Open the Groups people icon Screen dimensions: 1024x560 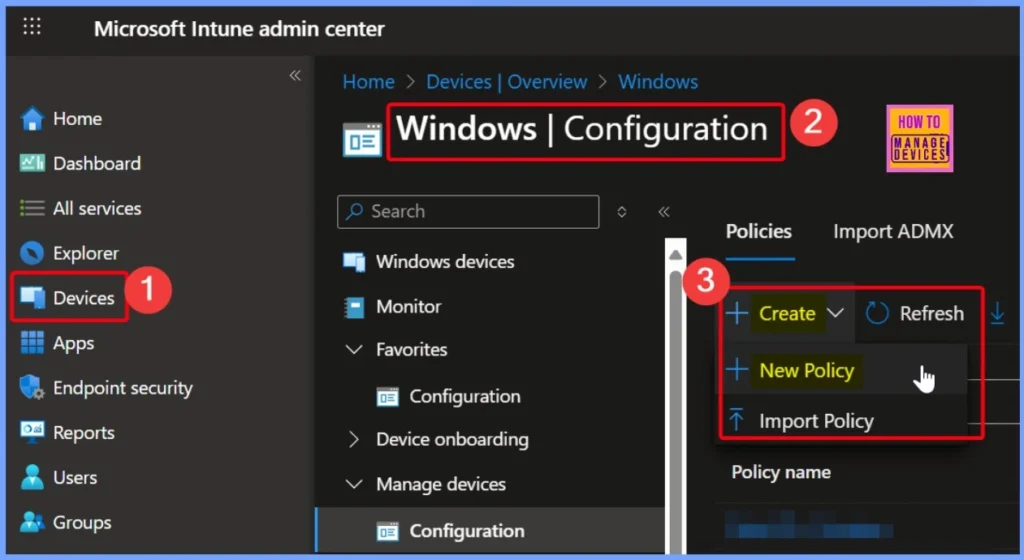(x=31, y=521)
